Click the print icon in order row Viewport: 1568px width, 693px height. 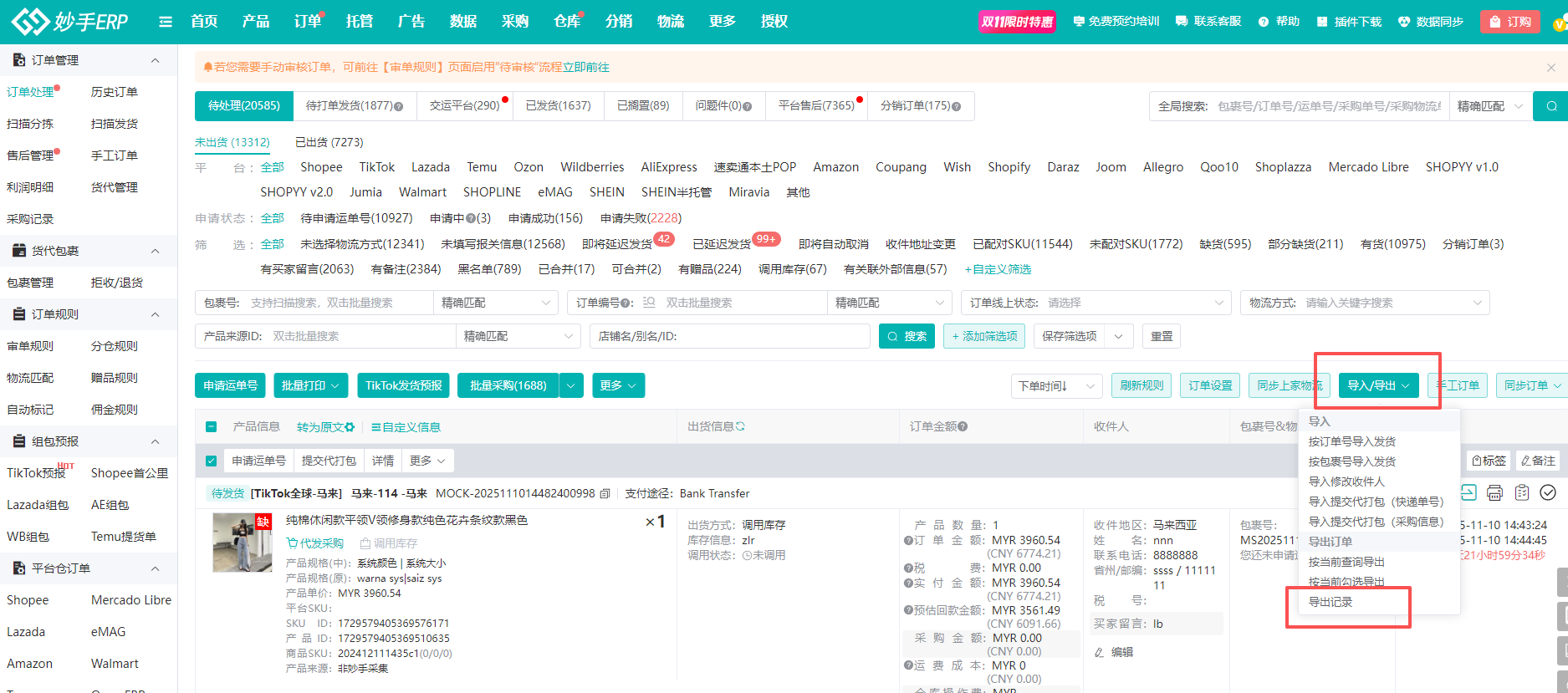tap(1495, 492)
